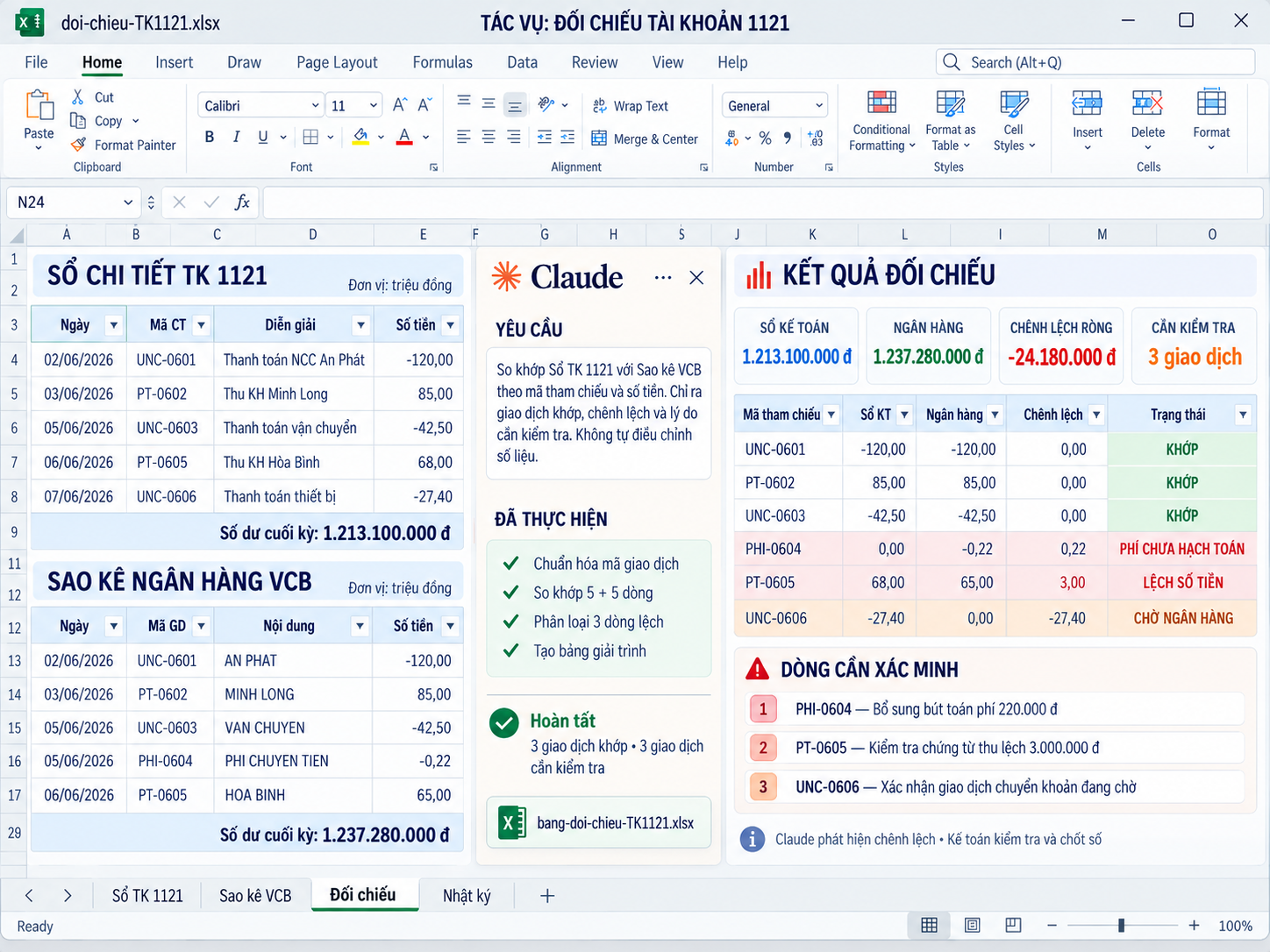Image resolution: width=1270 pixels, height=952 pixels.
Task: Click the Insert Function fx icon
Action: click(x=243, y=202)
